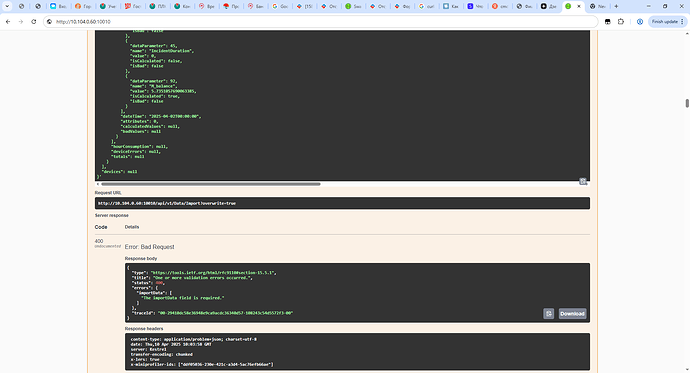The height and width of the screenshot is (373, 690).
Task: Copy response body with clipboard icon
Action: pos(548,314)
